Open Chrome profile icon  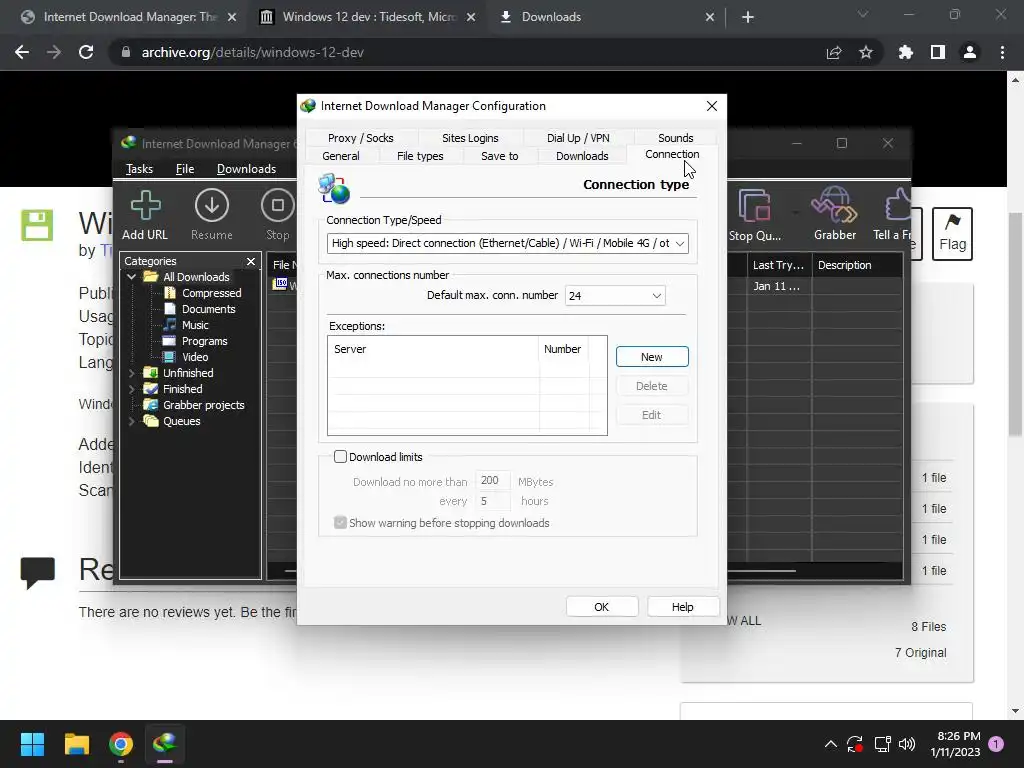(969, 52)
